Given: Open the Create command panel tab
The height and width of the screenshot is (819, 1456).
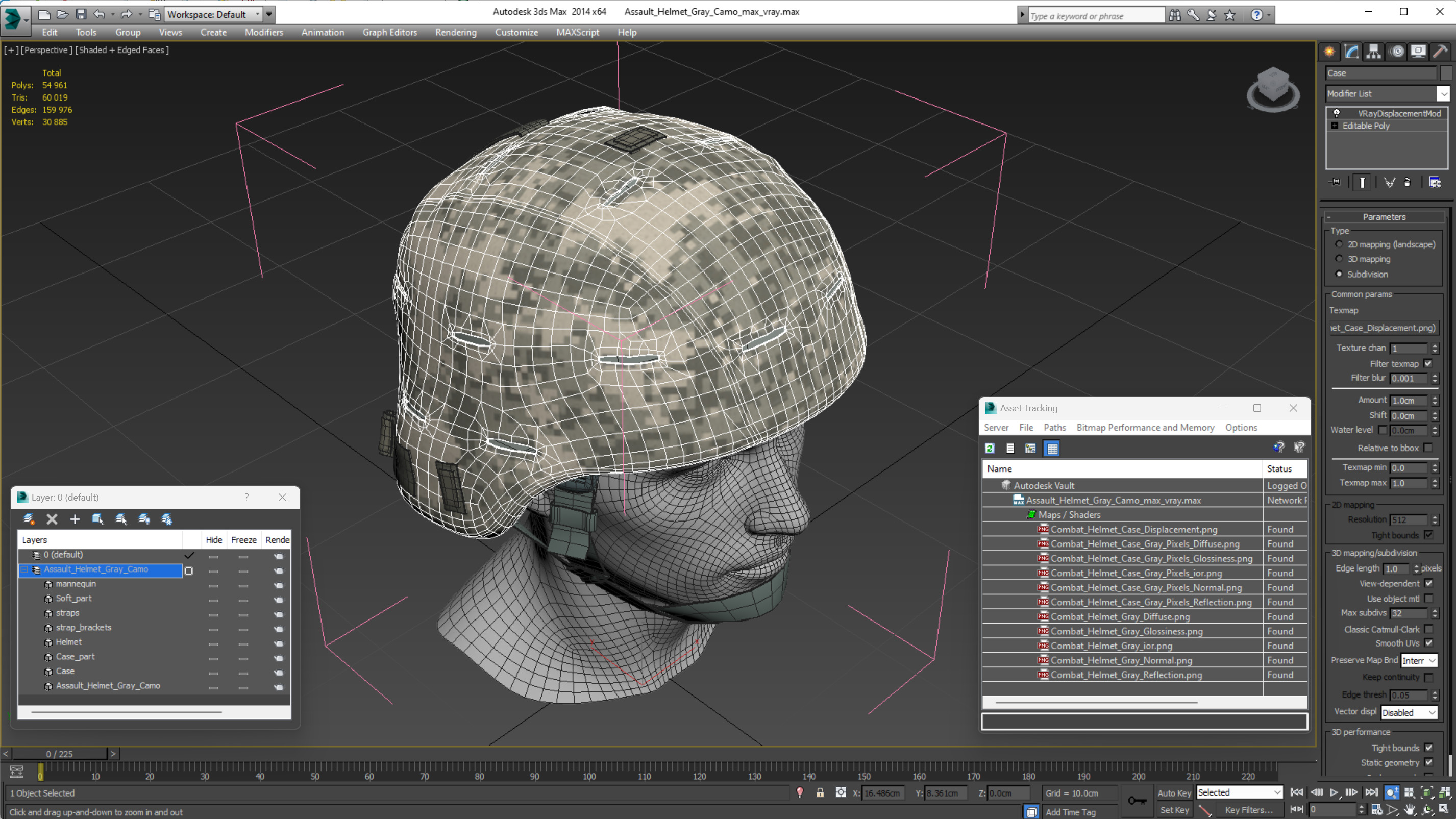Looking at the screenshot, I should point(1329,52).
